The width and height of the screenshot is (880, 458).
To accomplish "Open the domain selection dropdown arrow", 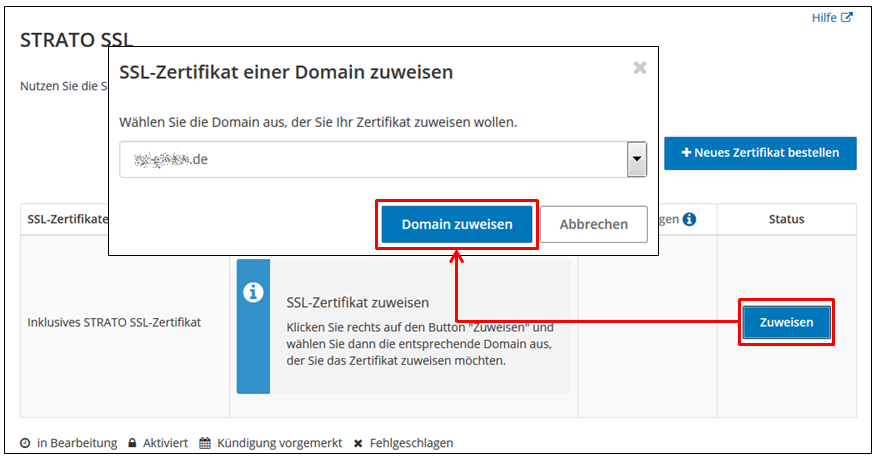I will [636, 159].
